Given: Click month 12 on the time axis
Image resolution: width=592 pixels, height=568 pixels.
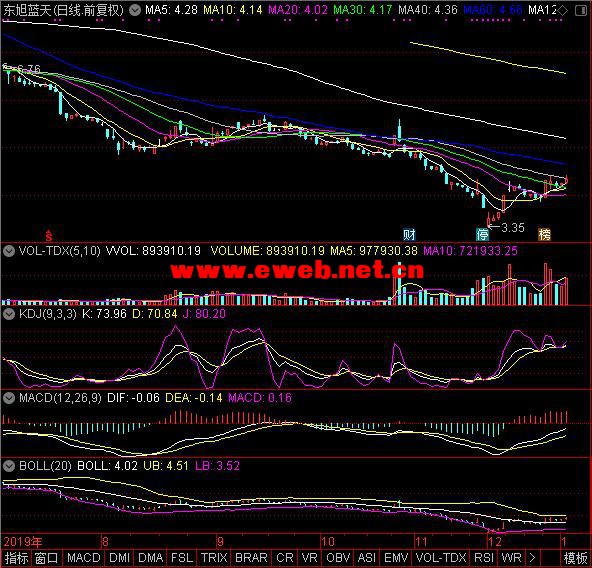Looking at the screenshot, I should (495, 542).
